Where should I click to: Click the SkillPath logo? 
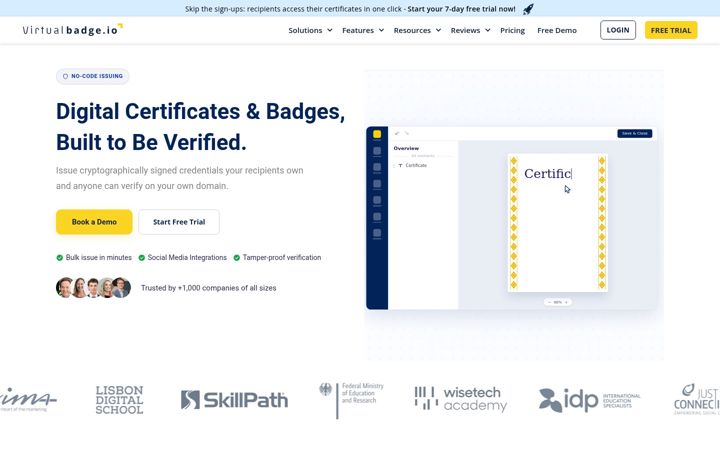pyautogui.click(x=234, y=400)
